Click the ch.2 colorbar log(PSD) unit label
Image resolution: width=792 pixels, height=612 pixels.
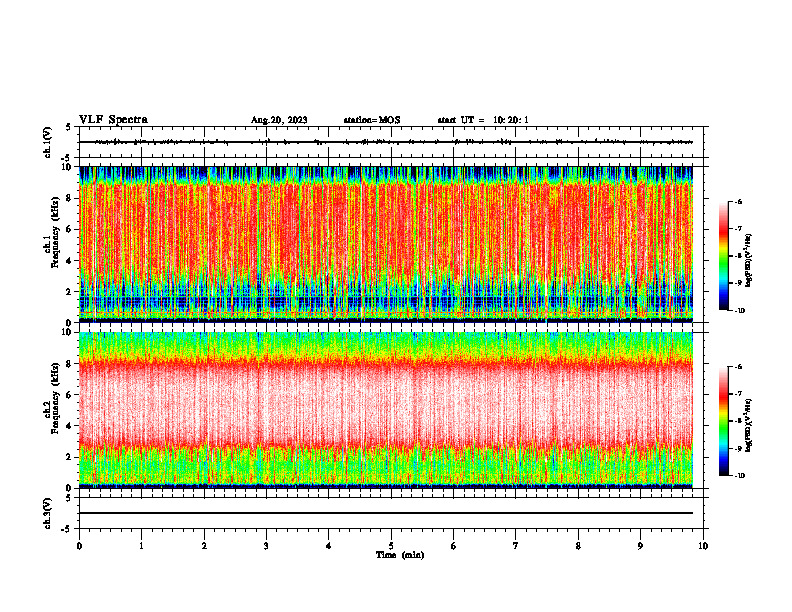tap(749, 426)
